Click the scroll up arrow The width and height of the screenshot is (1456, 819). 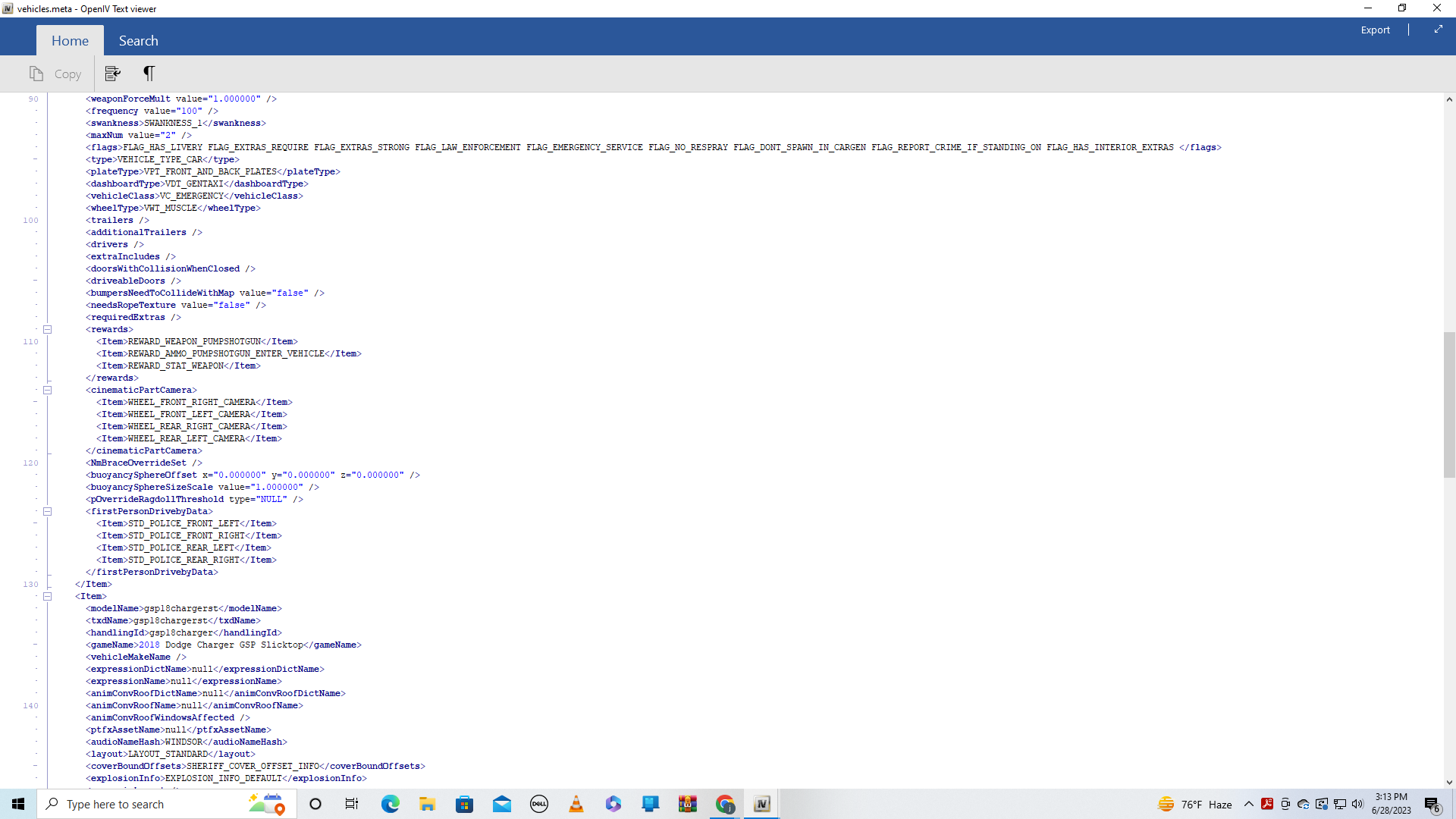tap(1448, 99)
